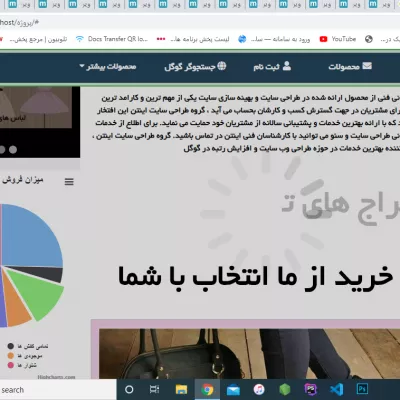Launch iTunes from the taskbar
This screenshot has width=400, height=400.
coord(259,389)
